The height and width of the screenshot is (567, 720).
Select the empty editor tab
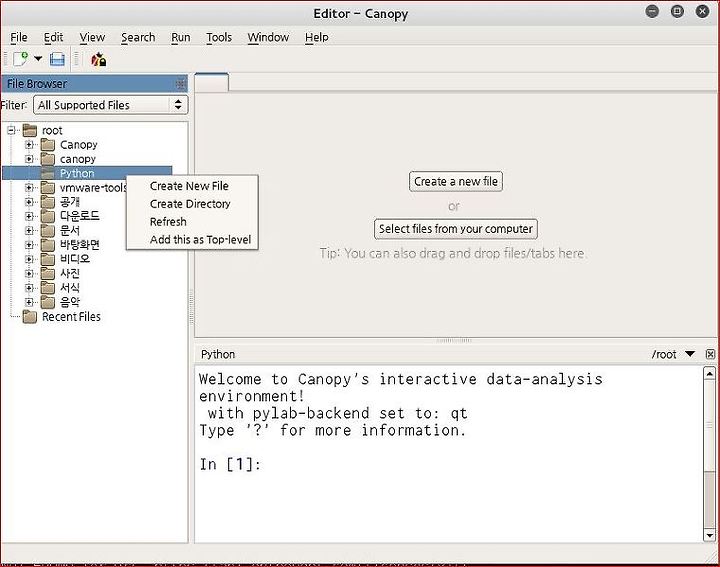[212, 83]
